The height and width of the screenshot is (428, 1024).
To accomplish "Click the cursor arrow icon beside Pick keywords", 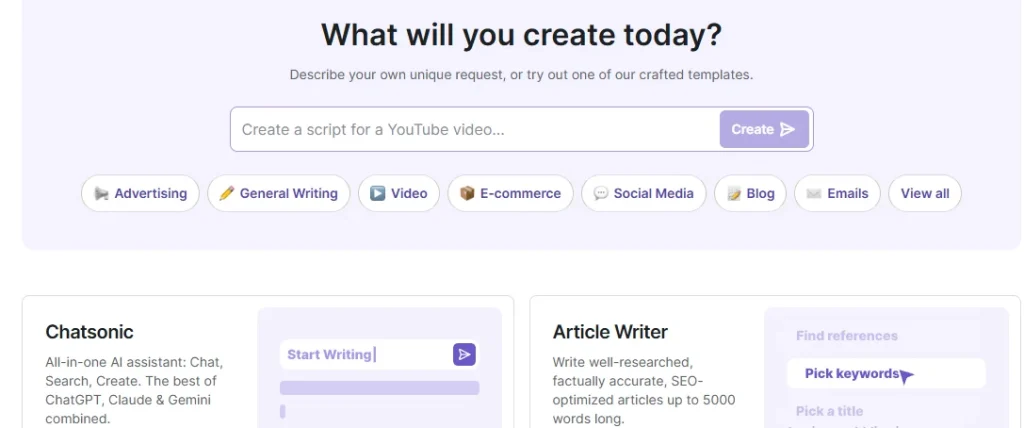I will click(906, 376).
